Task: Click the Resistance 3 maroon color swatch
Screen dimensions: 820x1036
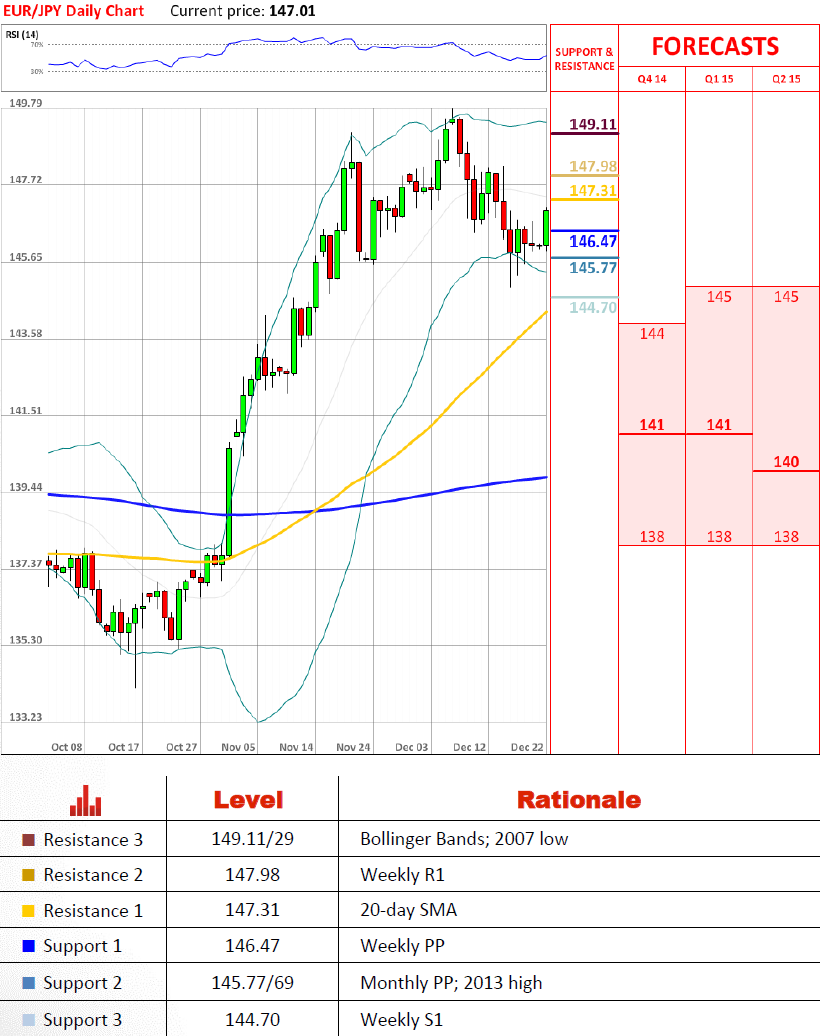Action: point(28,840)
